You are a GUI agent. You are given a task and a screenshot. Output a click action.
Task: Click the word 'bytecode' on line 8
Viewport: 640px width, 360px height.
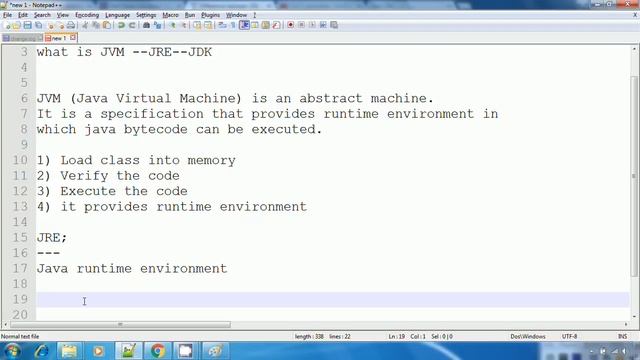pyautogui.click(x=156, y=129)
